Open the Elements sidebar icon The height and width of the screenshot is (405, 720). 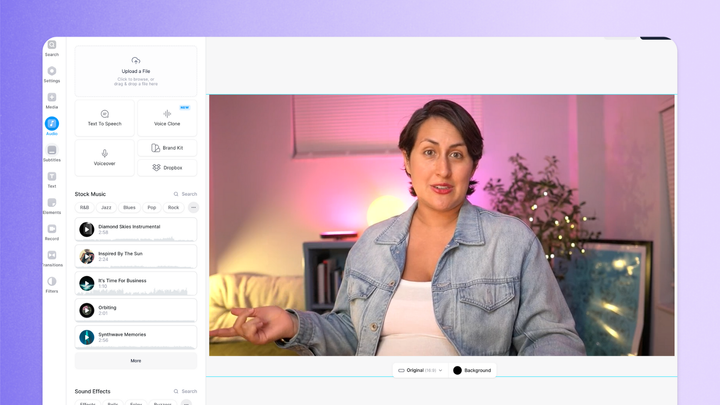51,203
